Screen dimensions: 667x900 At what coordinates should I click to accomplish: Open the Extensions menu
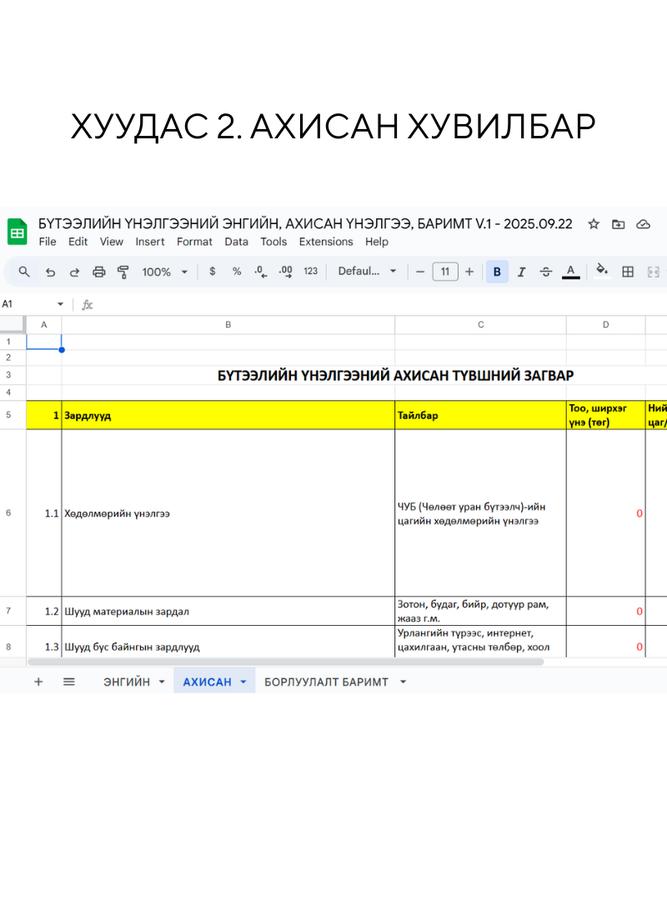(x=325, y=242)
